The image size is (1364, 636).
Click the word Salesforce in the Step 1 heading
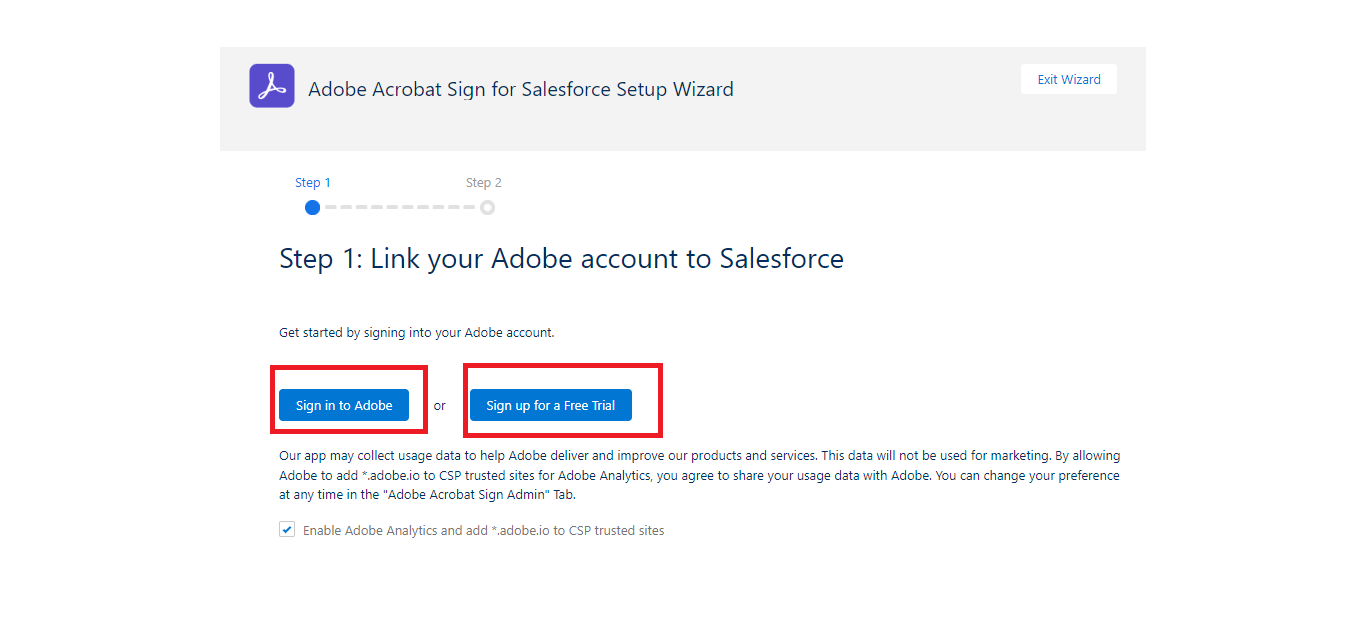click(781, 259)
